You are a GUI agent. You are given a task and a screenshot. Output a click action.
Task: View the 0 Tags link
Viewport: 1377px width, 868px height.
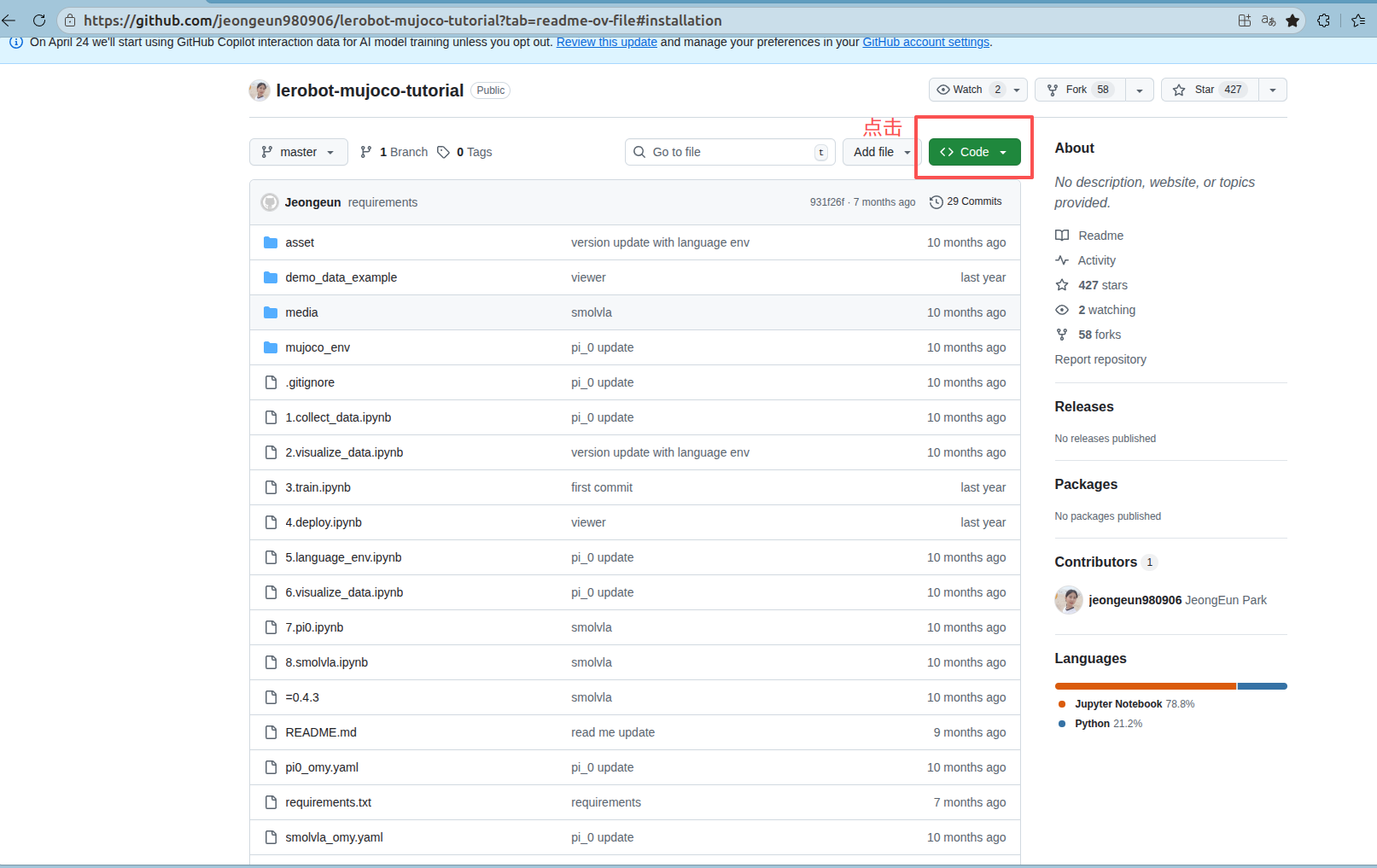coord(465,152)
